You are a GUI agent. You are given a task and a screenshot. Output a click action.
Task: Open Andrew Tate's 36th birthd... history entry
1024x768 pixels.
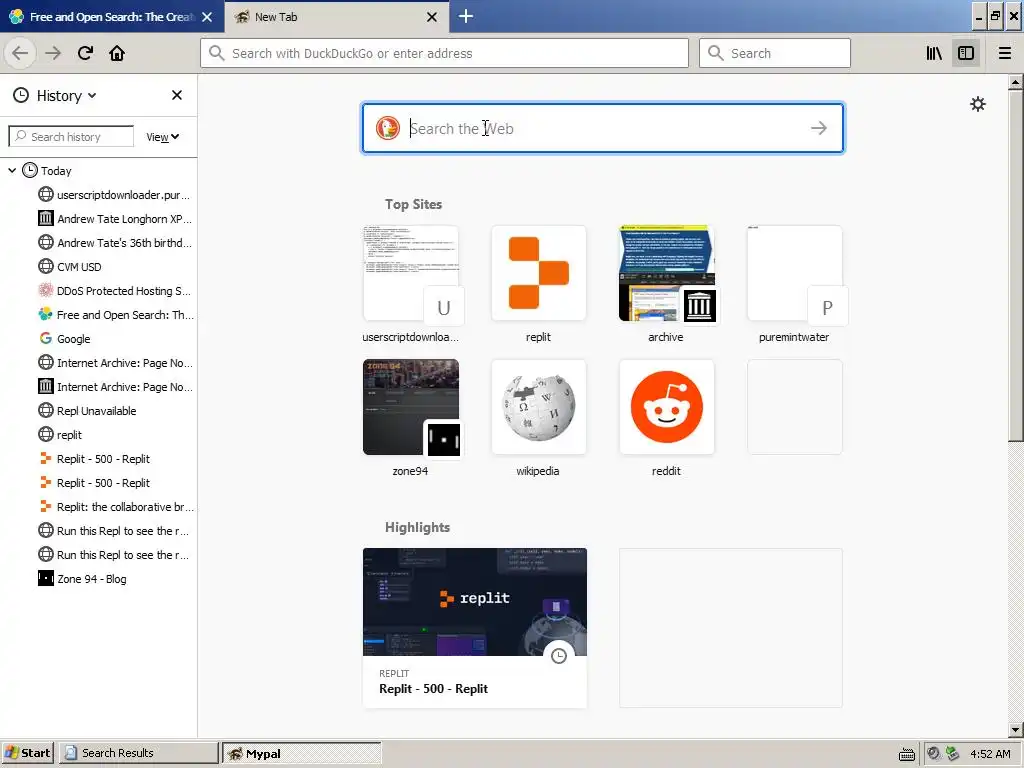115,243
